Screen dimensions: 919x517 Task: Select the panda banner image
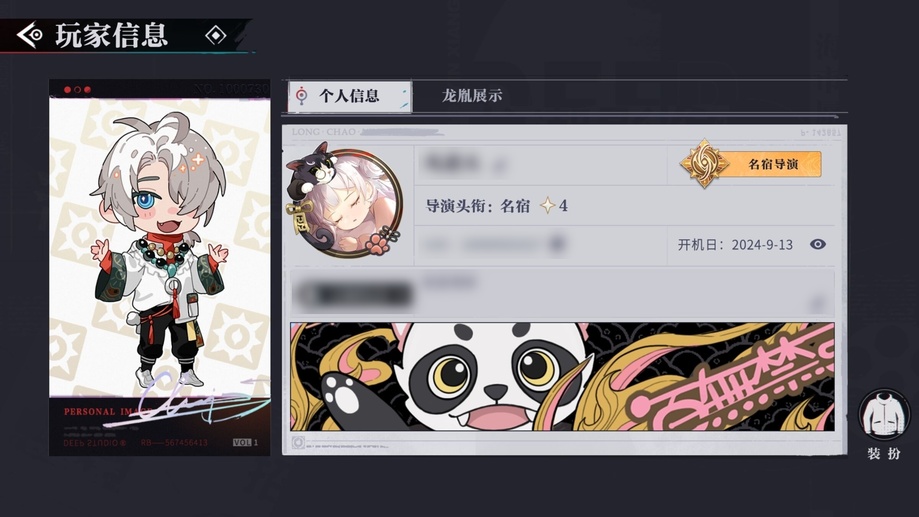pyautogui.click(x=562, y=376)
